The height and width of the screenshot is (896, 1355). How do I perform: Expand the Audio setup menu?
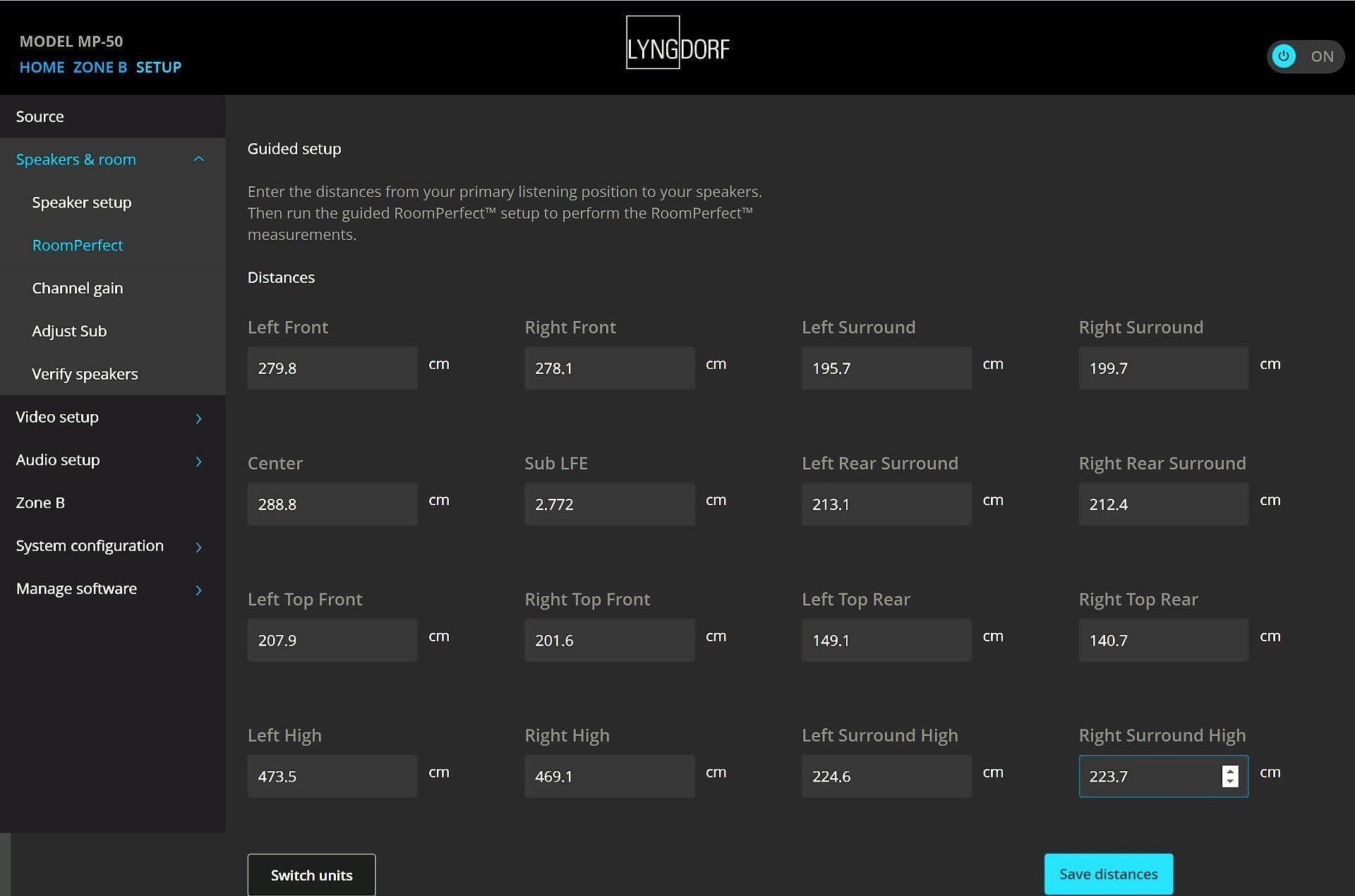198,461
